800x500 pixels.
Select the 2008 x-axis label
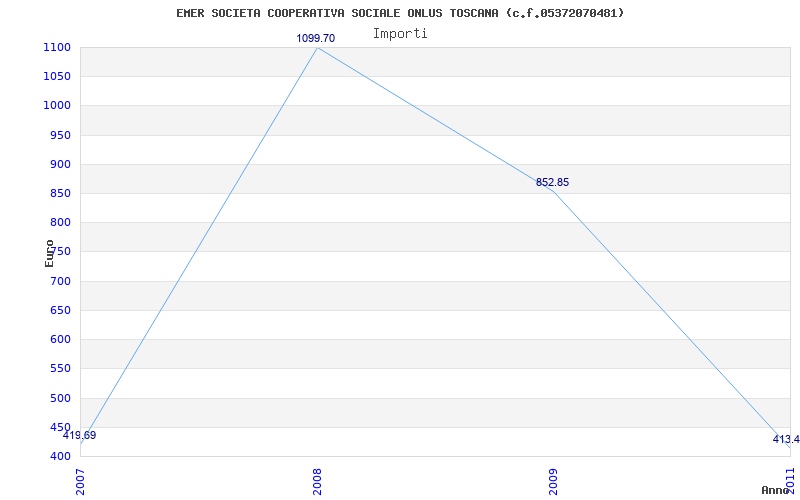pos(317,482)
